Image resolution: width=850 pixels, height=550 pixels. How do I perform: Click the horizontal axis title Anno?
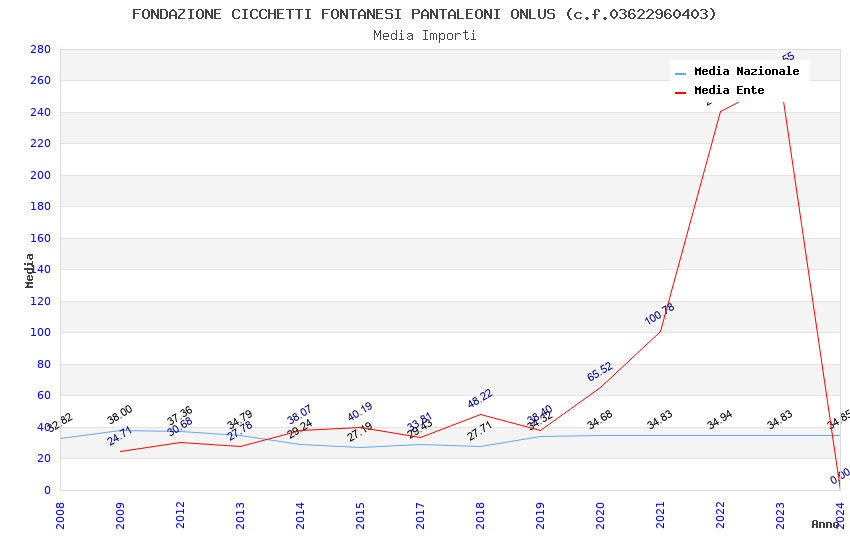coord(825,524)
